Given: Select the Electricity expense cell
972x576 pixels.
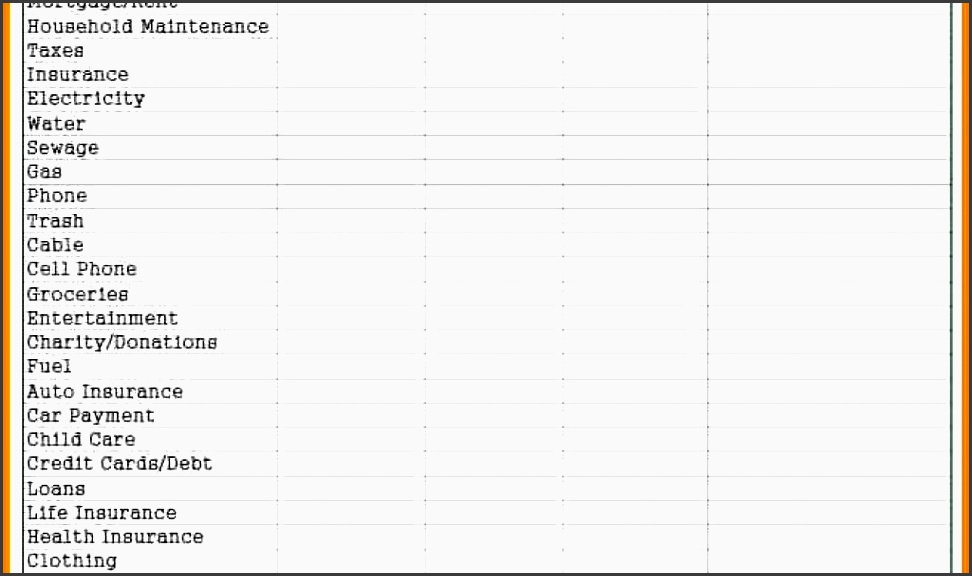Looking at the screenshot, I should tap(86, 99).
